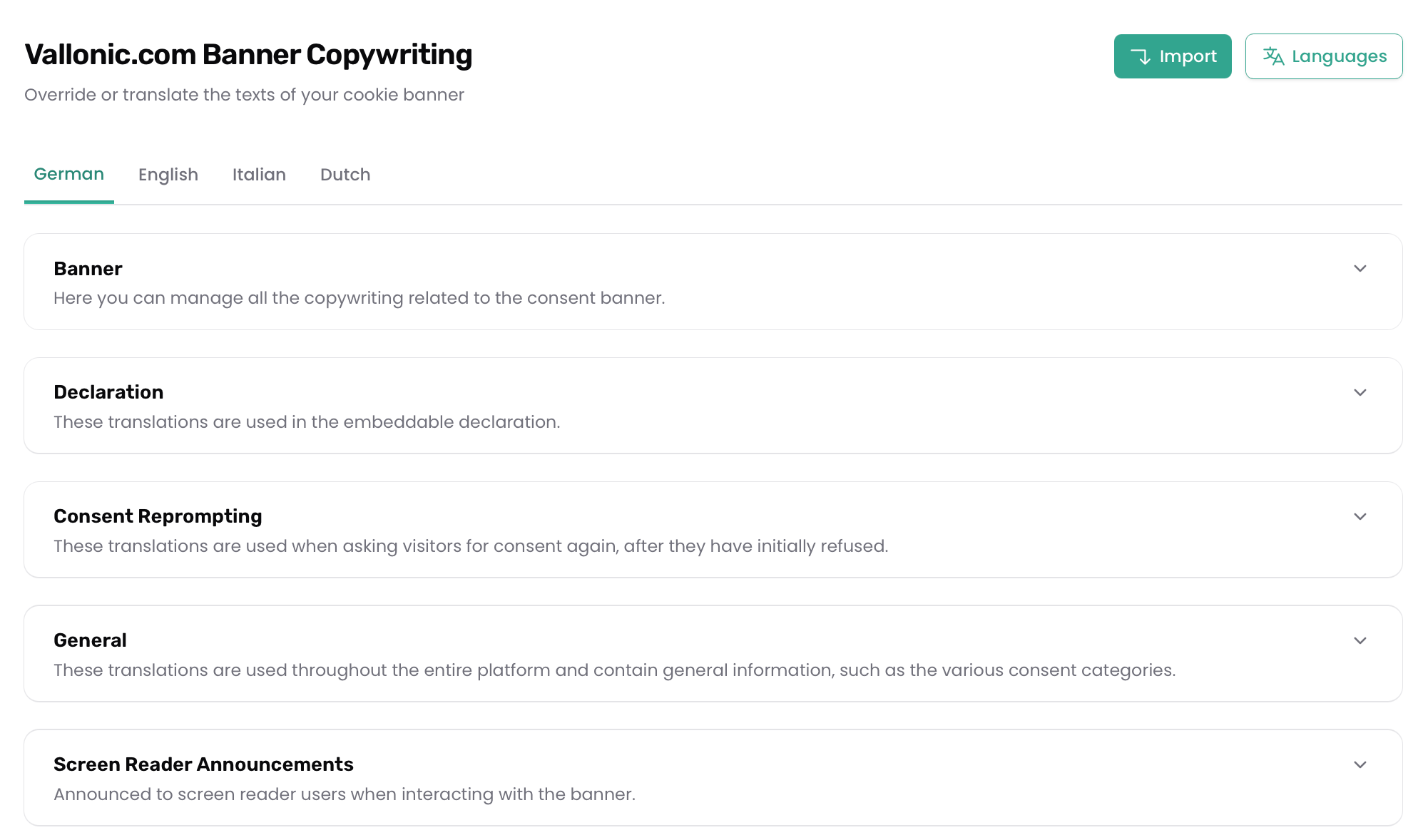Click the translate icon in Languages button
The height and width of the screenshot is (840, 1428).
point(1273,56)
